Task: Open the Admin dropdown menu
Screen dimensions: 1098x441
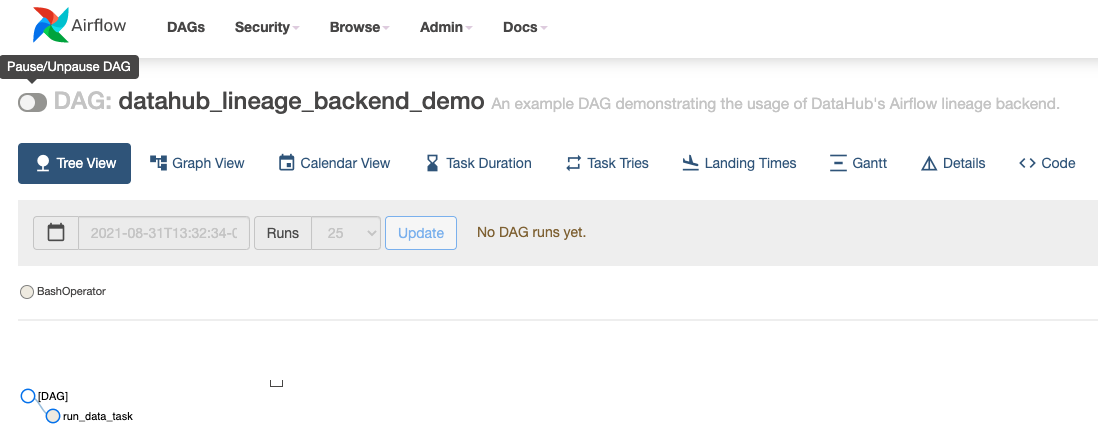Action: click(446, 27)
